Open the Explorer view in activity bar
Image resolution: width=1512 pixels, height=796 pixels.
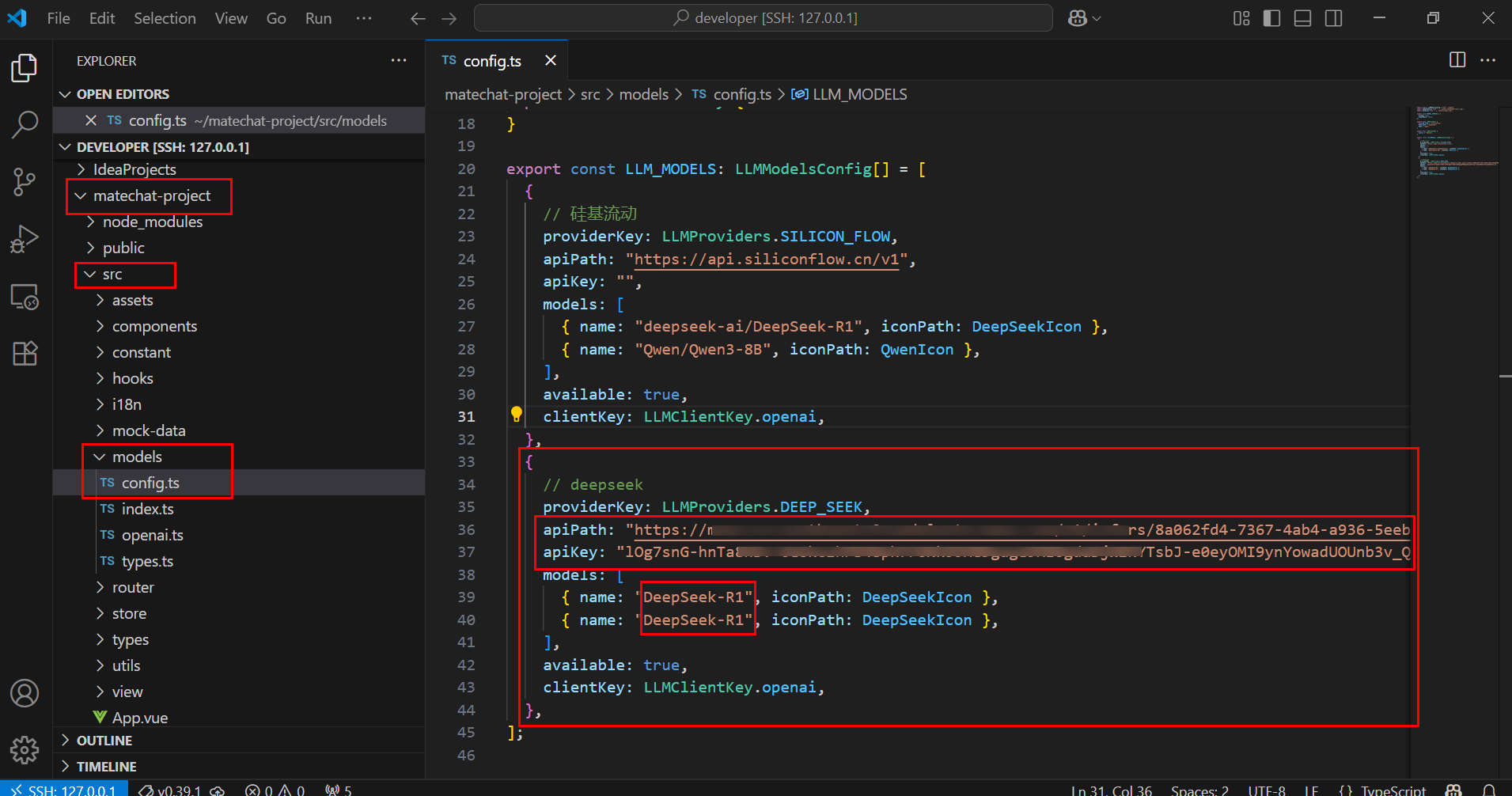25,68
